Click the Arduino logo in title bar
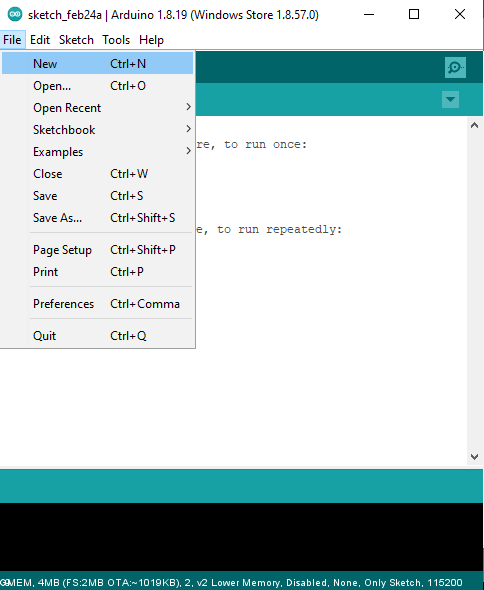The image size is (484, 590). (15, 14)
